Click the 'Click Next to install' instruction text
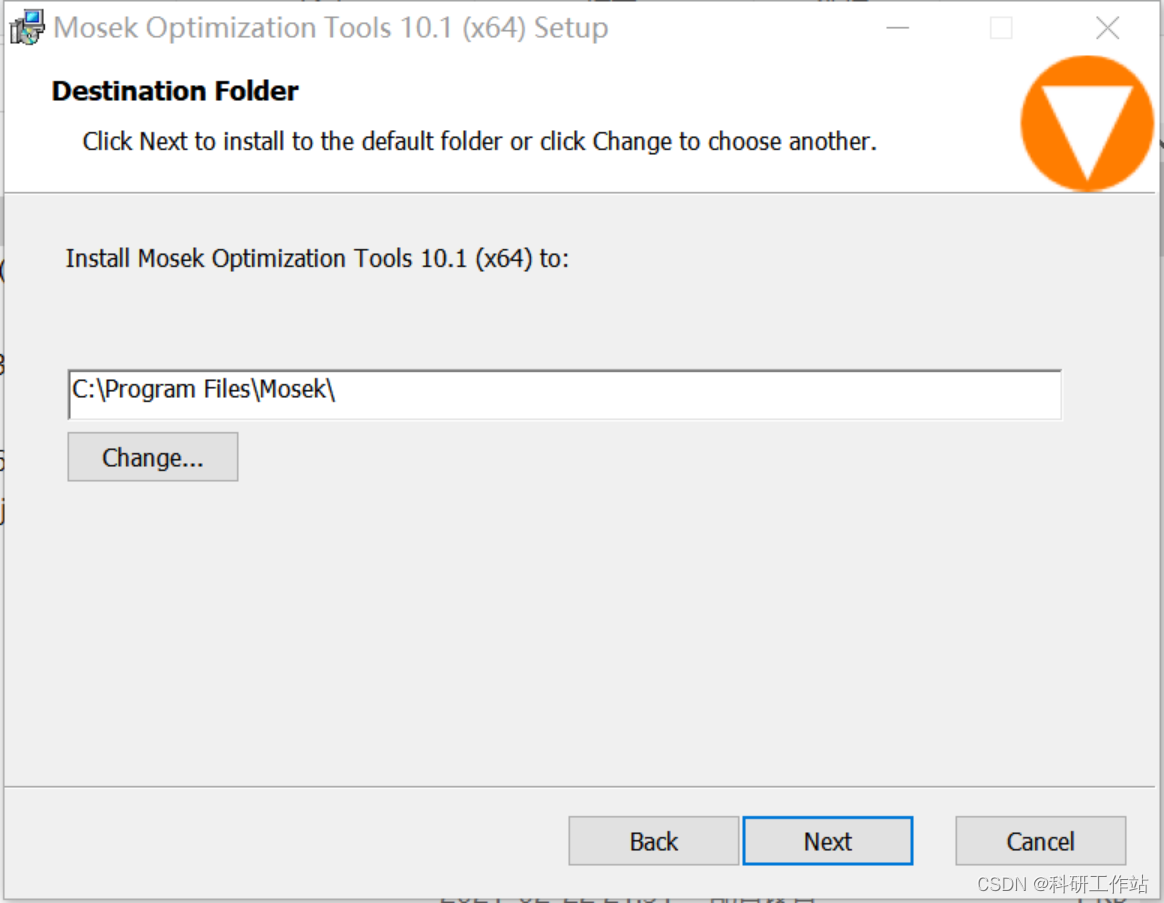Screen dimensions: 1164x903 point(479,142)
